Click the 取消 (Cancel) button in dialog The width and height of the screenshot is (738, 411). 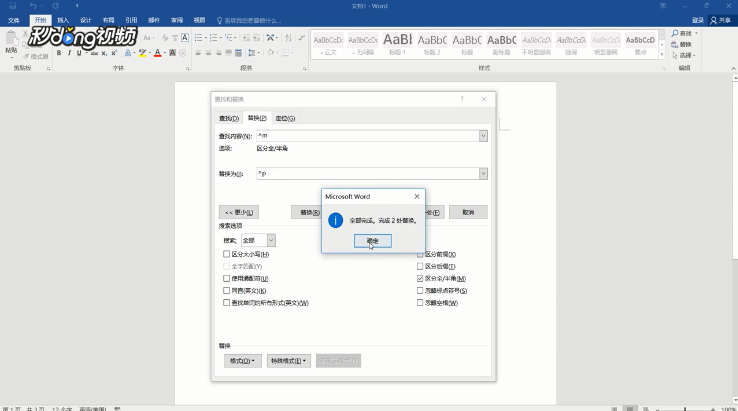coord(468,212)
